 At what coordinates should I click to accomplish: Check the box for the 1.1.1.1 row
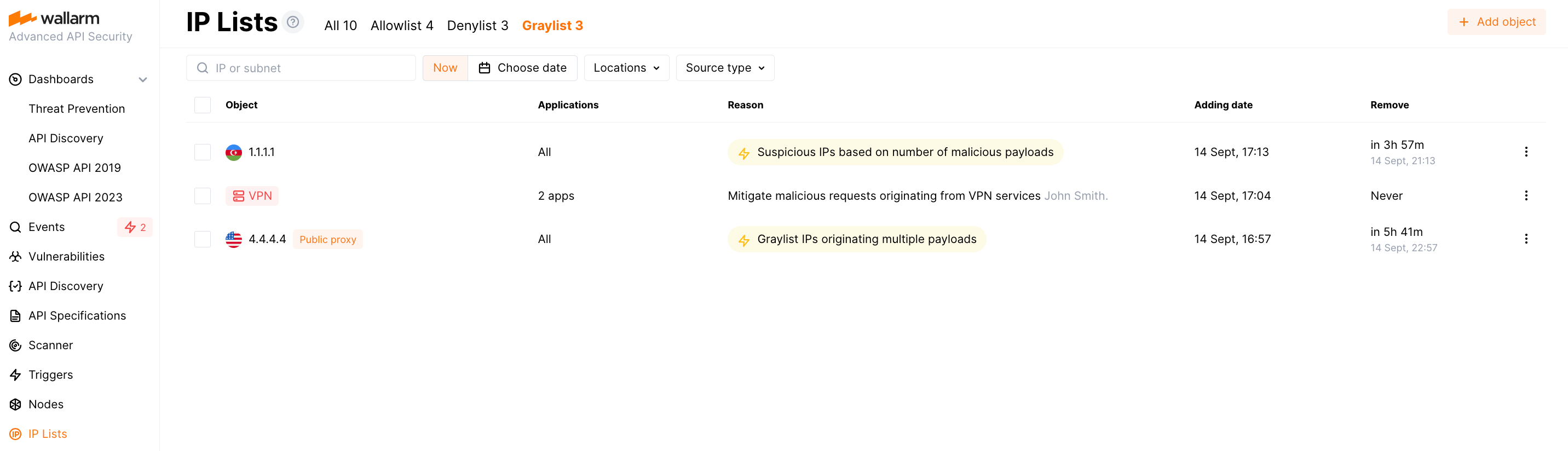click(203, 152)
